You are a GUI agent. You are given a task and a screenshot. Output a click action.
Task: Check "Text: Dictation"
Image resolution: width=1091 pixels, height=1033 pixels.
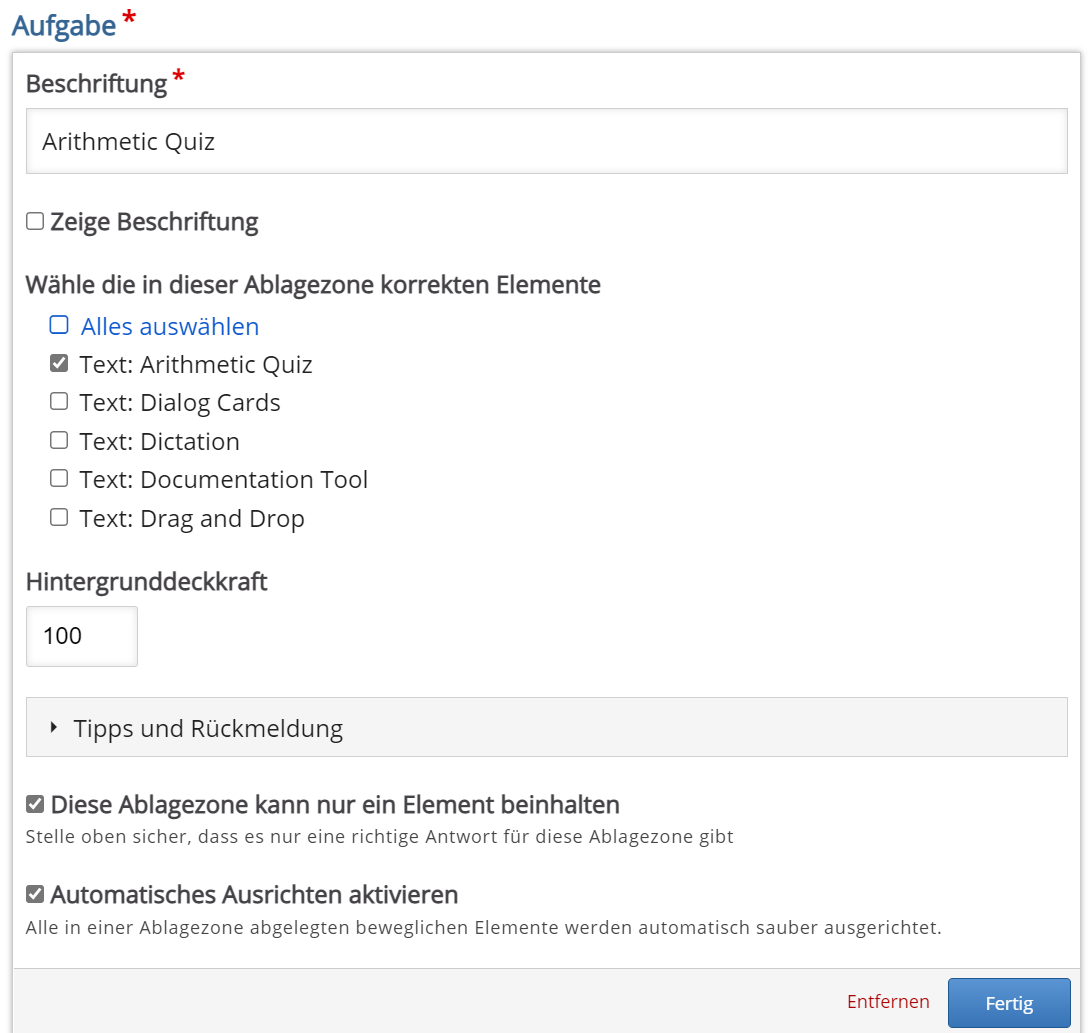click(58, 440)
